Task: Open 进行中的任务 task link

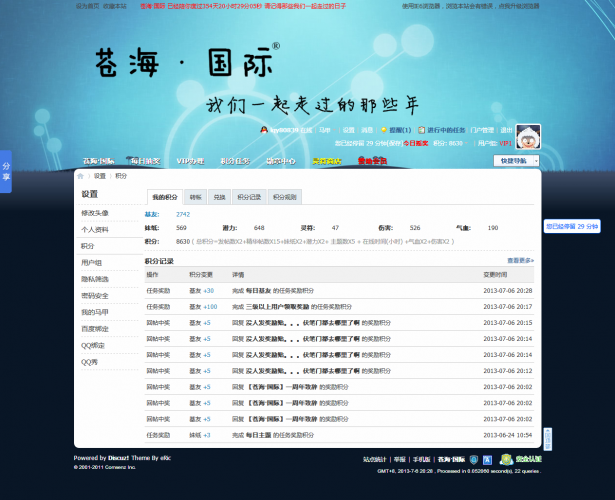Action: click(x=445, y=130)
